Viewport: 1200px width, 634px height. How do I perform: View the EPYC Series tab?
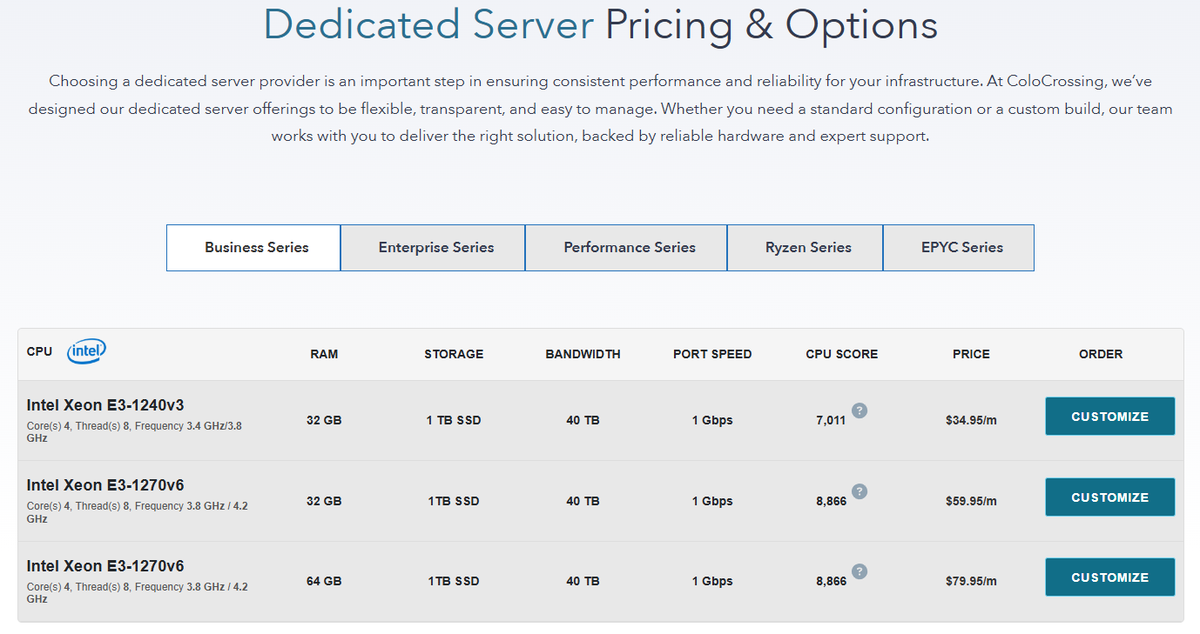959,247
